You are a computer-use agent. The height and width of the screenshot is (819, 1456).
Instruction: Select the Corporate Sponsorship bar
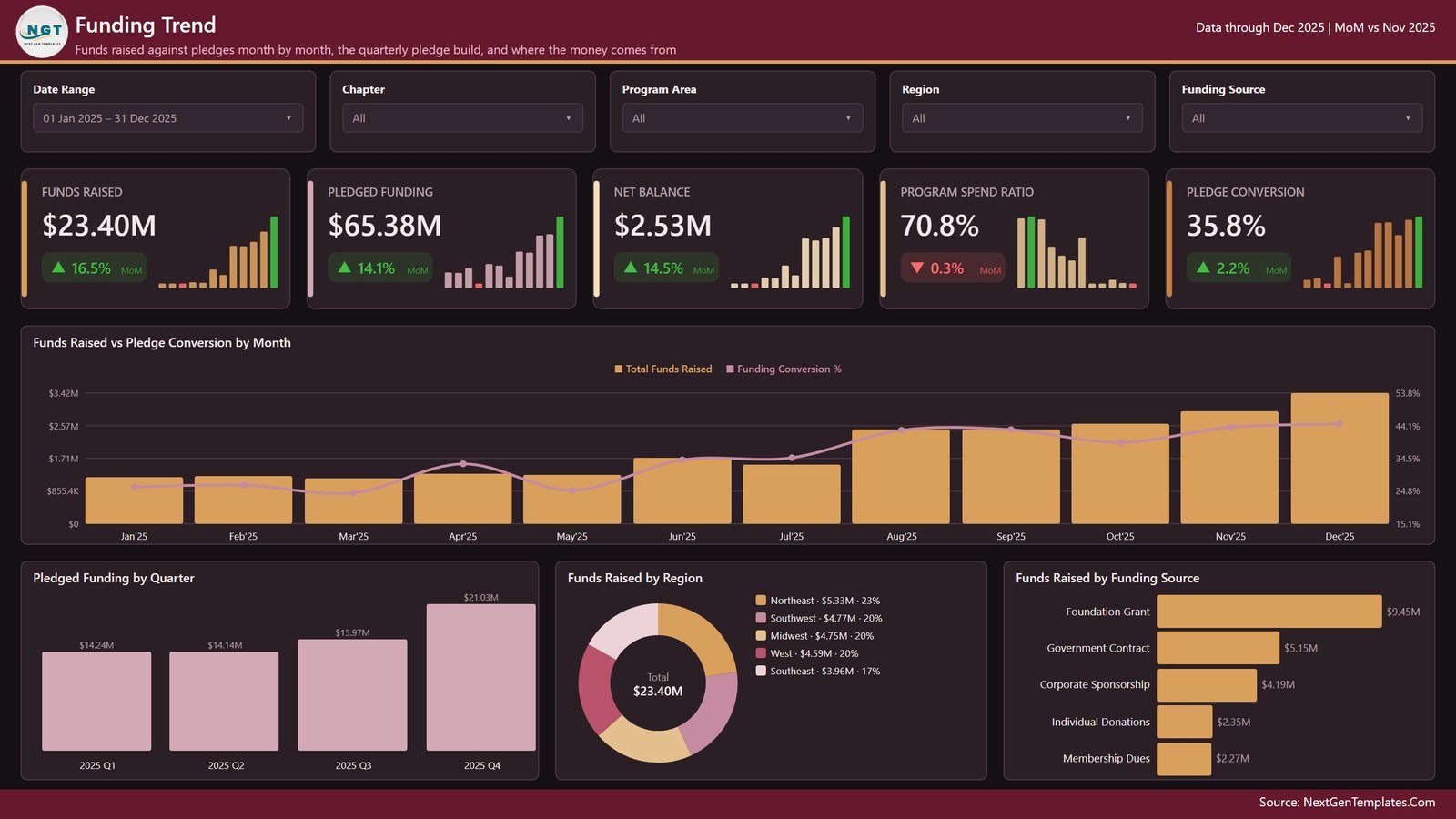pyautogui.click(x=1207, y=684)
